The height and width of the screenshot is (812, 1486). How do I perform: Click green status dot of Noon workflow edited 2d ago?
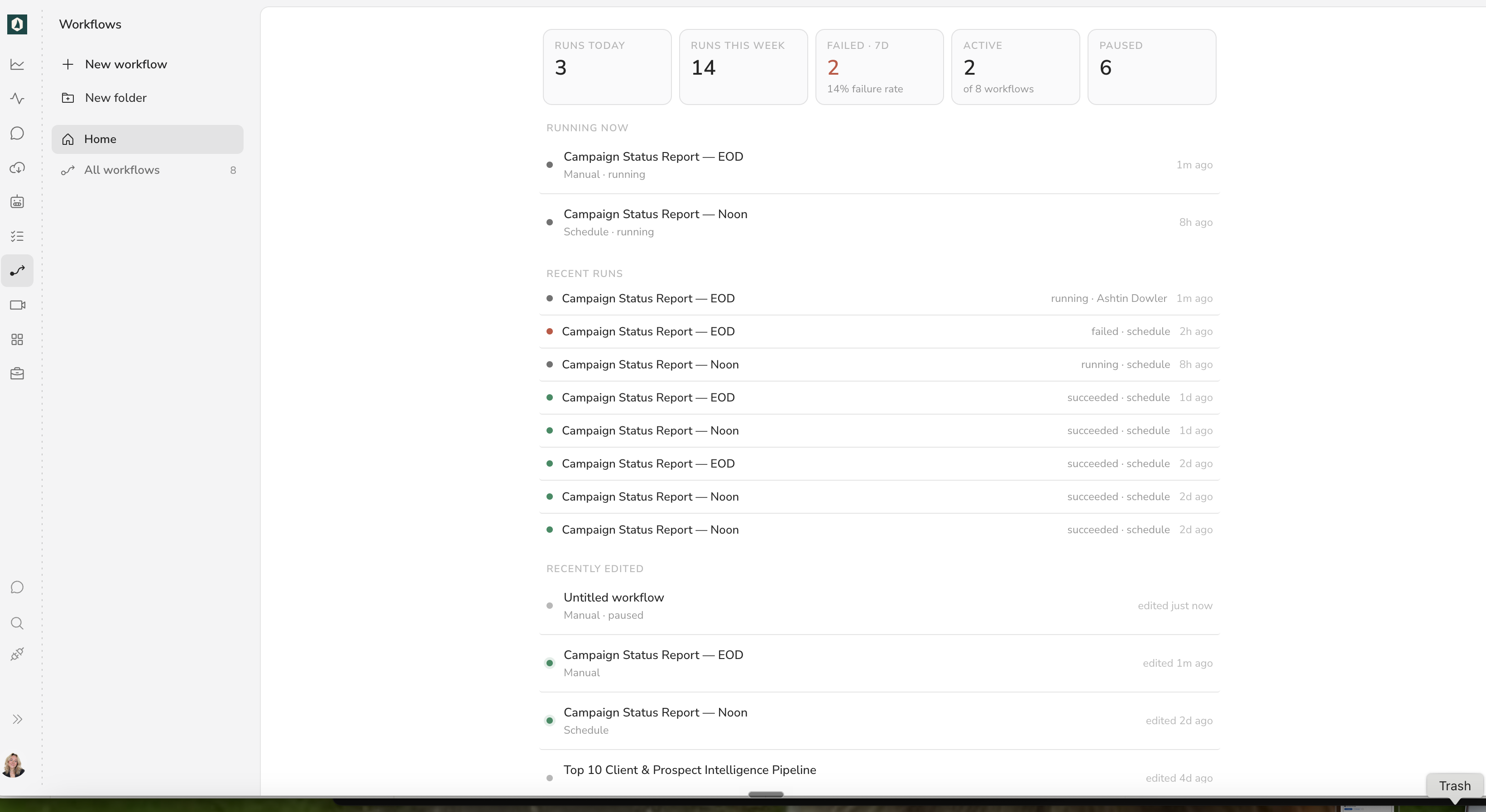coord(550,721)
